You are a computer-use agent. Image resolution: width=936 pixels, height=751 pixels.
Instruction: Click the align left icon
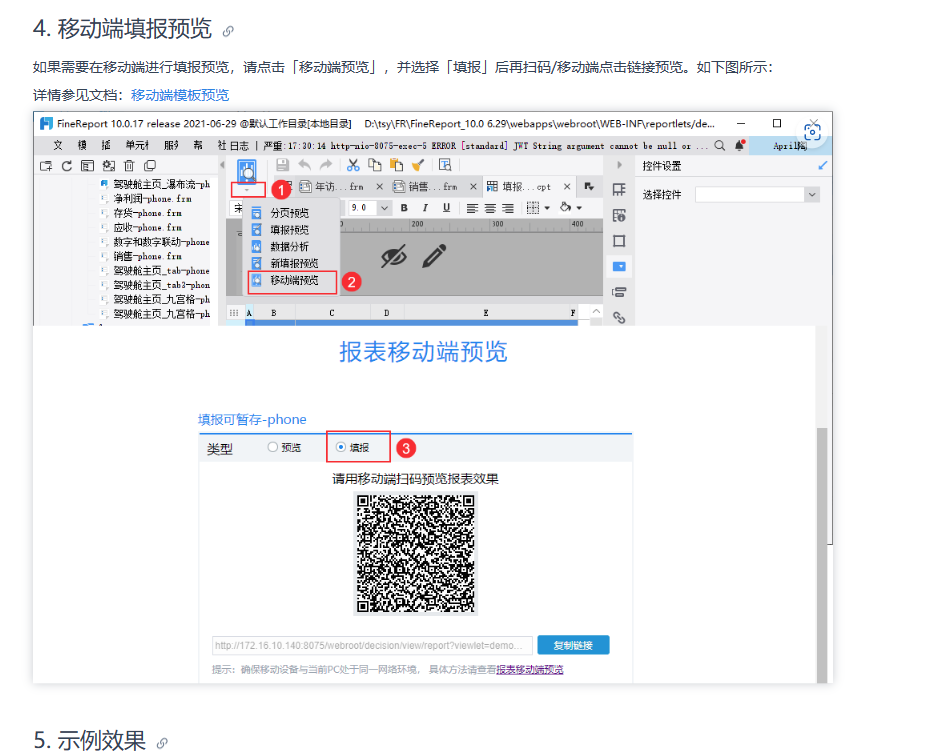[x=472, y=208]
